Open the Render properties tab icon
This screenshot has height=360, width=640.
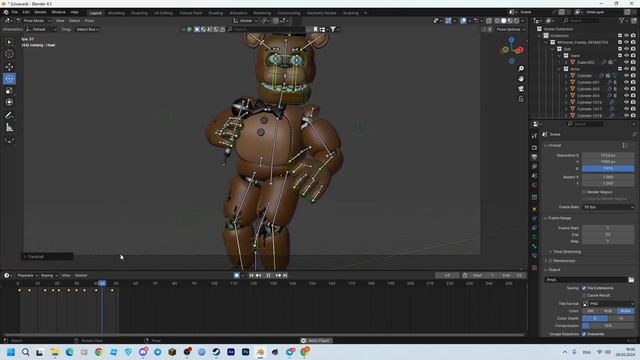(534, 147)
